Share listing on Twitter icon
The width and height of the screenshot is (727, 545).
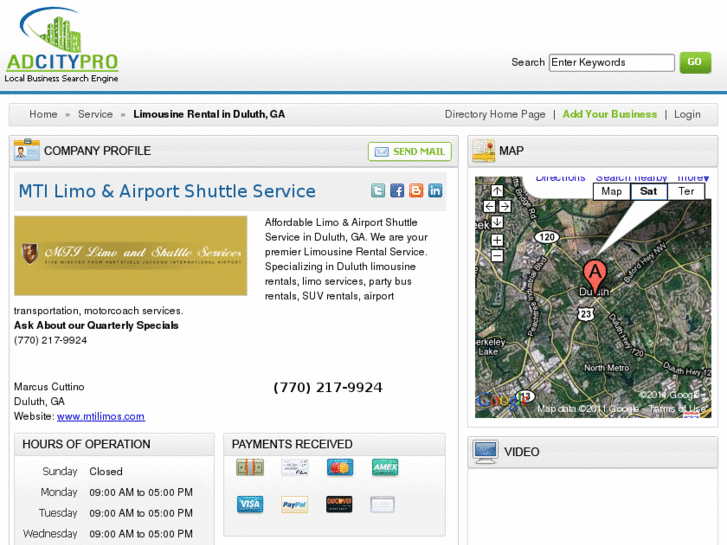(x=378, y=190)
